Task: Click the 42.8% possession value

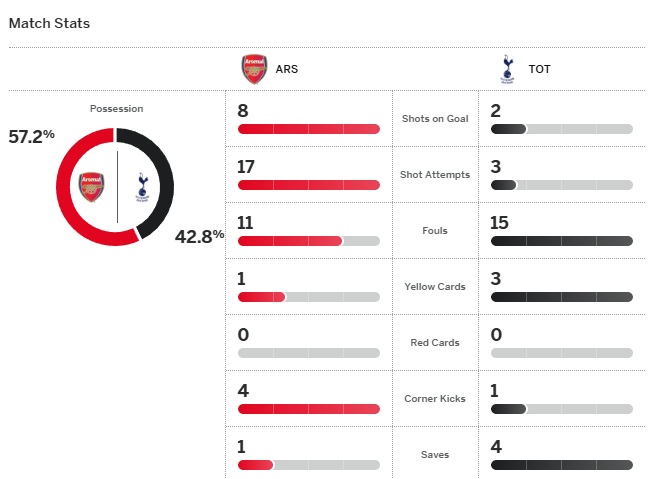Action: [x=199, y=236]
